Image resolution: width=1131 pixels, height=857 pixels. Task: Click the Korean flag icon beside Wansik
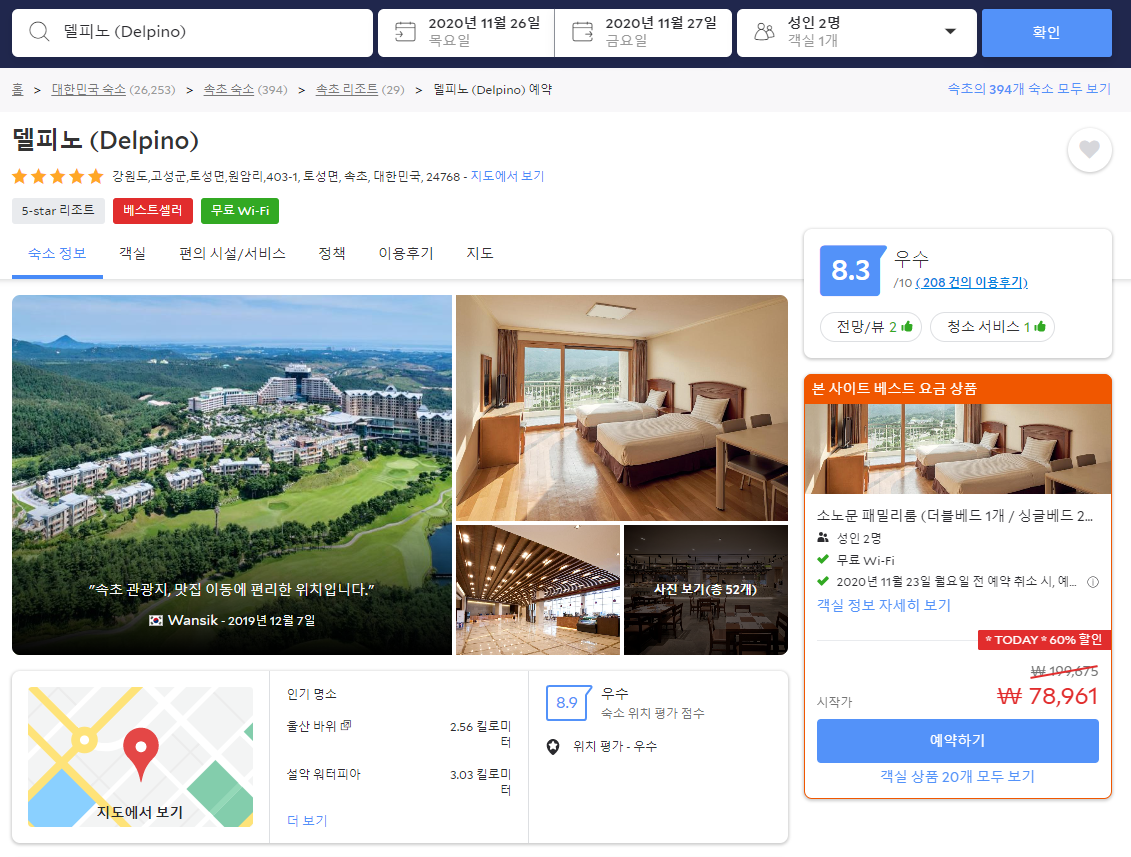155,620
